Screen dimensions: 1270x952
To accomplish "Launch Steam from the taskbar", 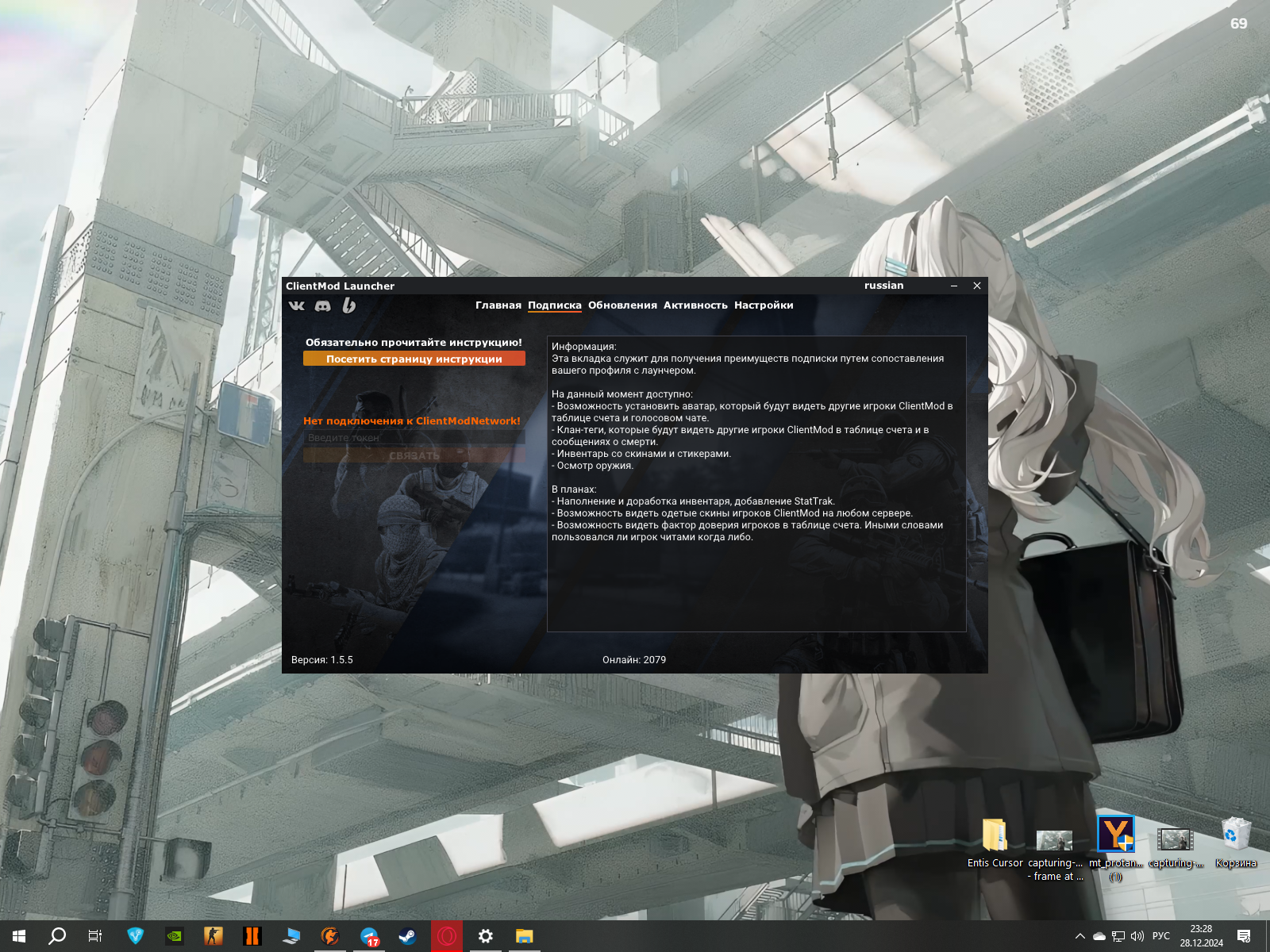I will pos(407,936).
